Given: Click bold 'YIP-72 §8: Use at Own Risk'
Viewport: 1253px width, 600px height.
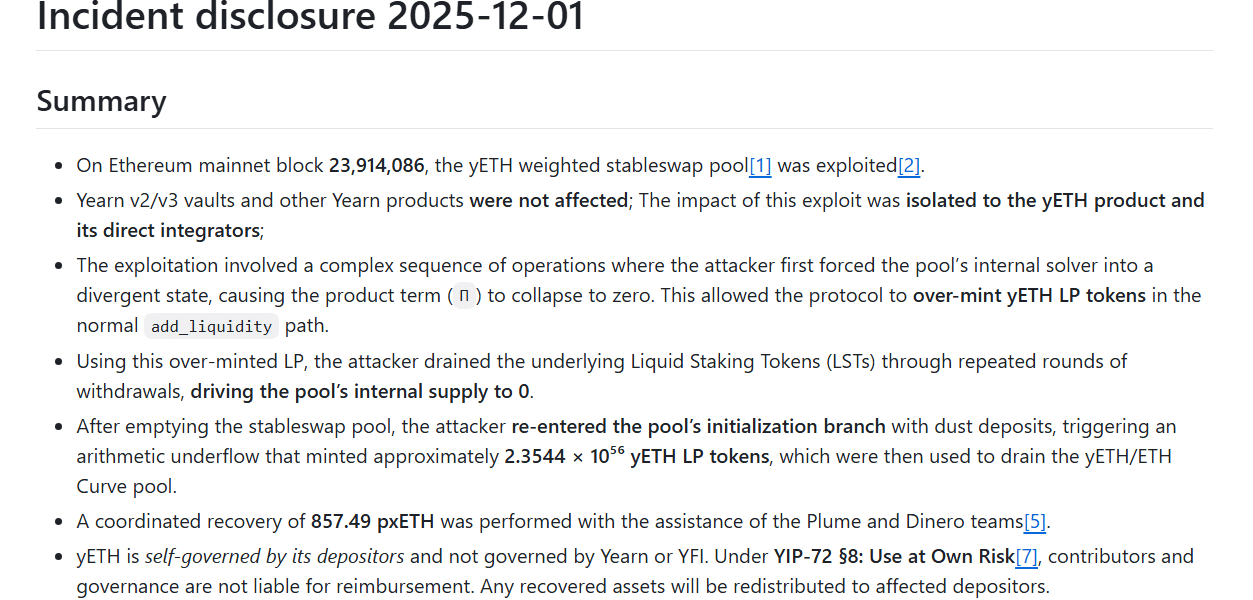Looking at the screenshot, I should click(893, 557).
